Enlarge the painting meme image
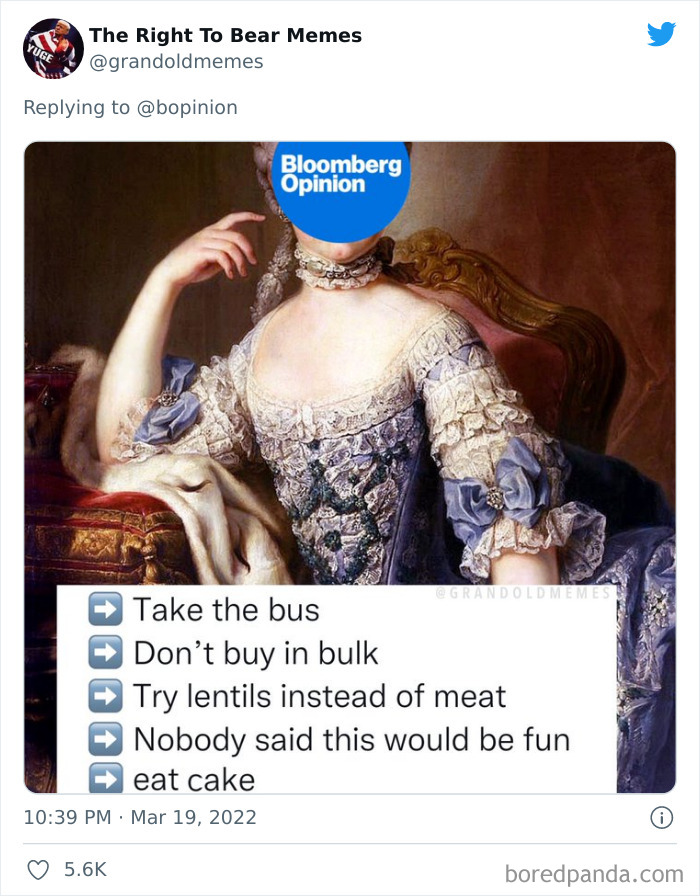Viewport: 700px width, 896px height. [350, 467]
